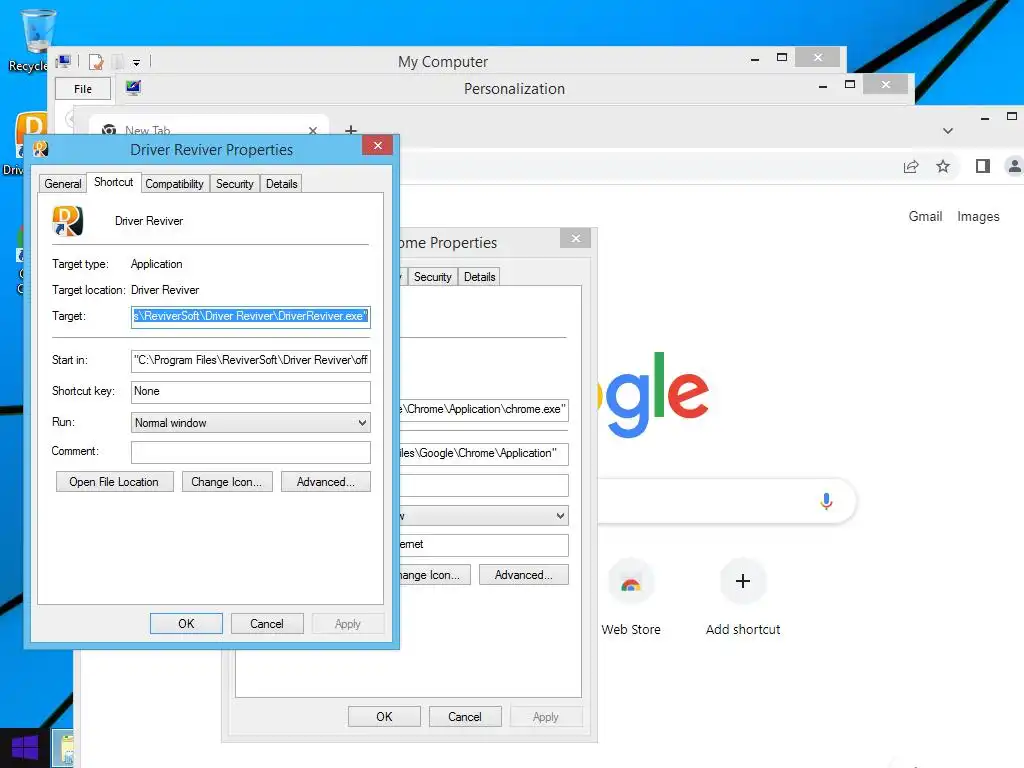Open Gmail link on Google page
This screenshot has height=768, width=1024.
925,216
